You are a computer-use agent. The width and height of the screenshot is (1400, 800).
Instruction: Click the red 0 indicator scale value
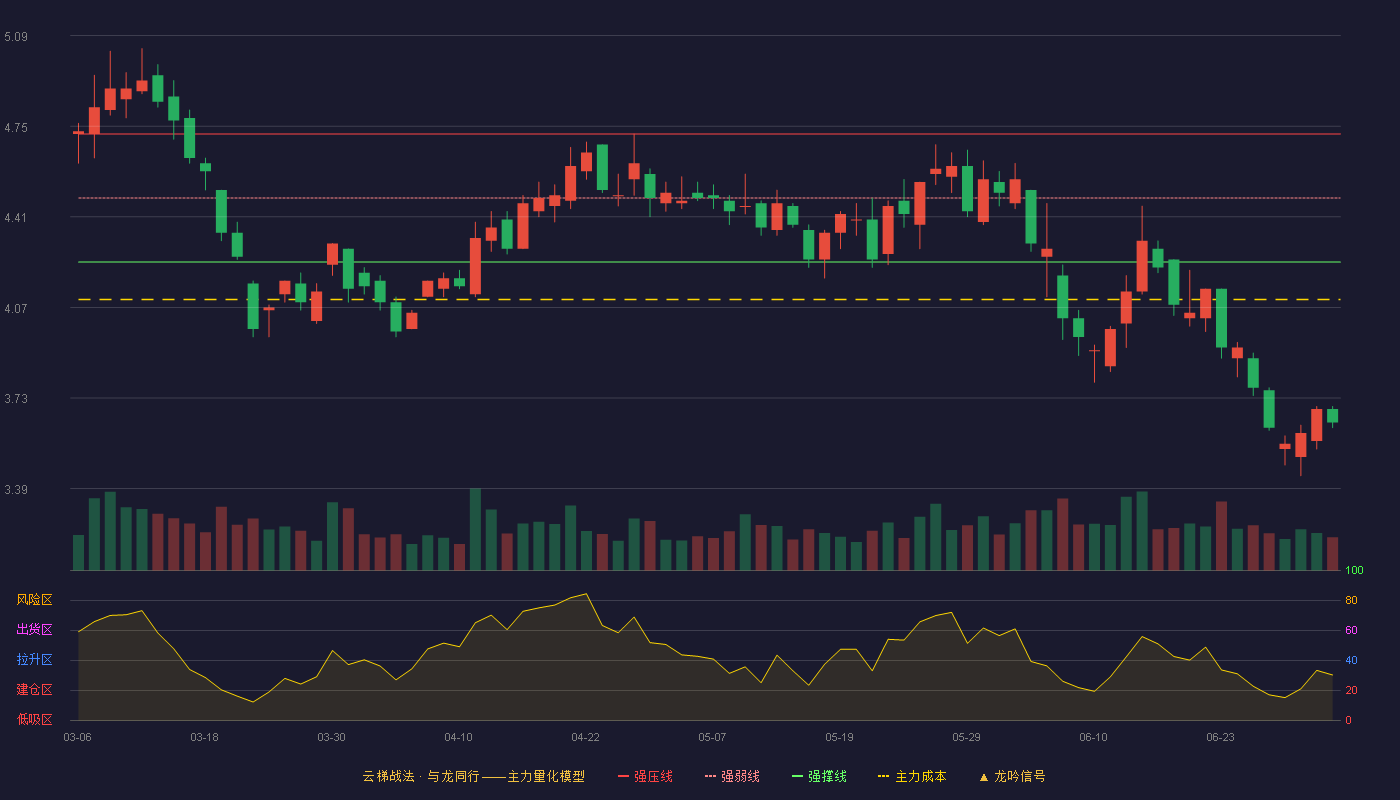coord(1348,720)
